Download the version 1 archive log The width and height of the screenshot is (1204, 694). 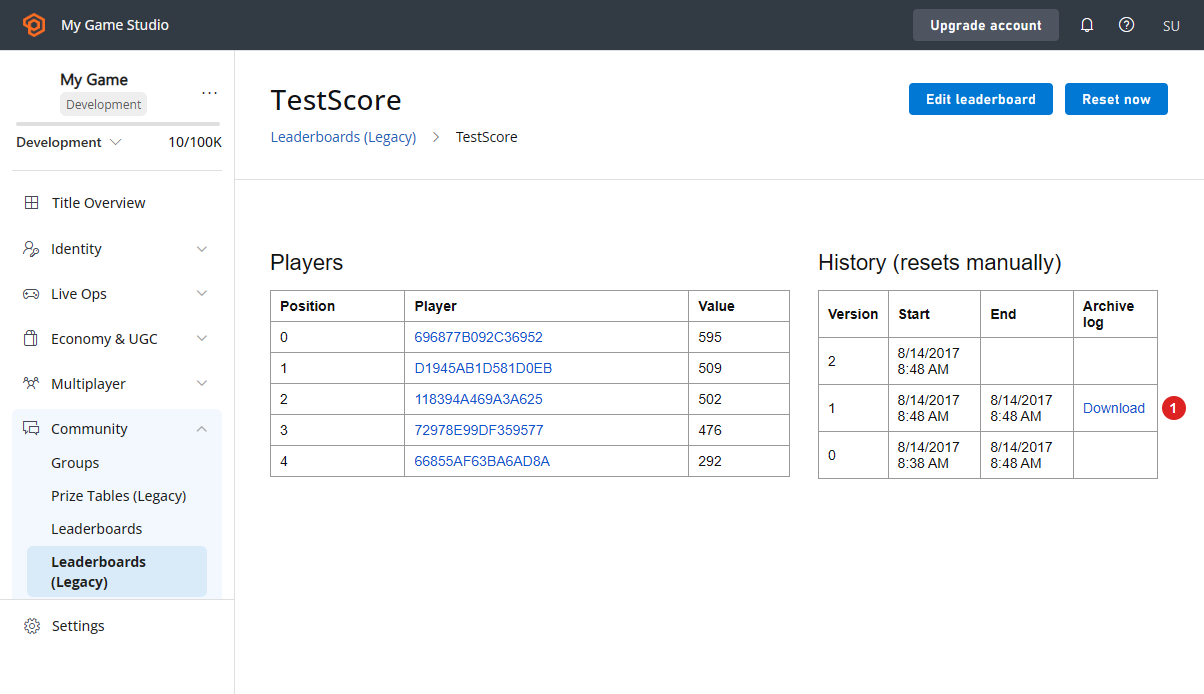tap(1113, 408)
